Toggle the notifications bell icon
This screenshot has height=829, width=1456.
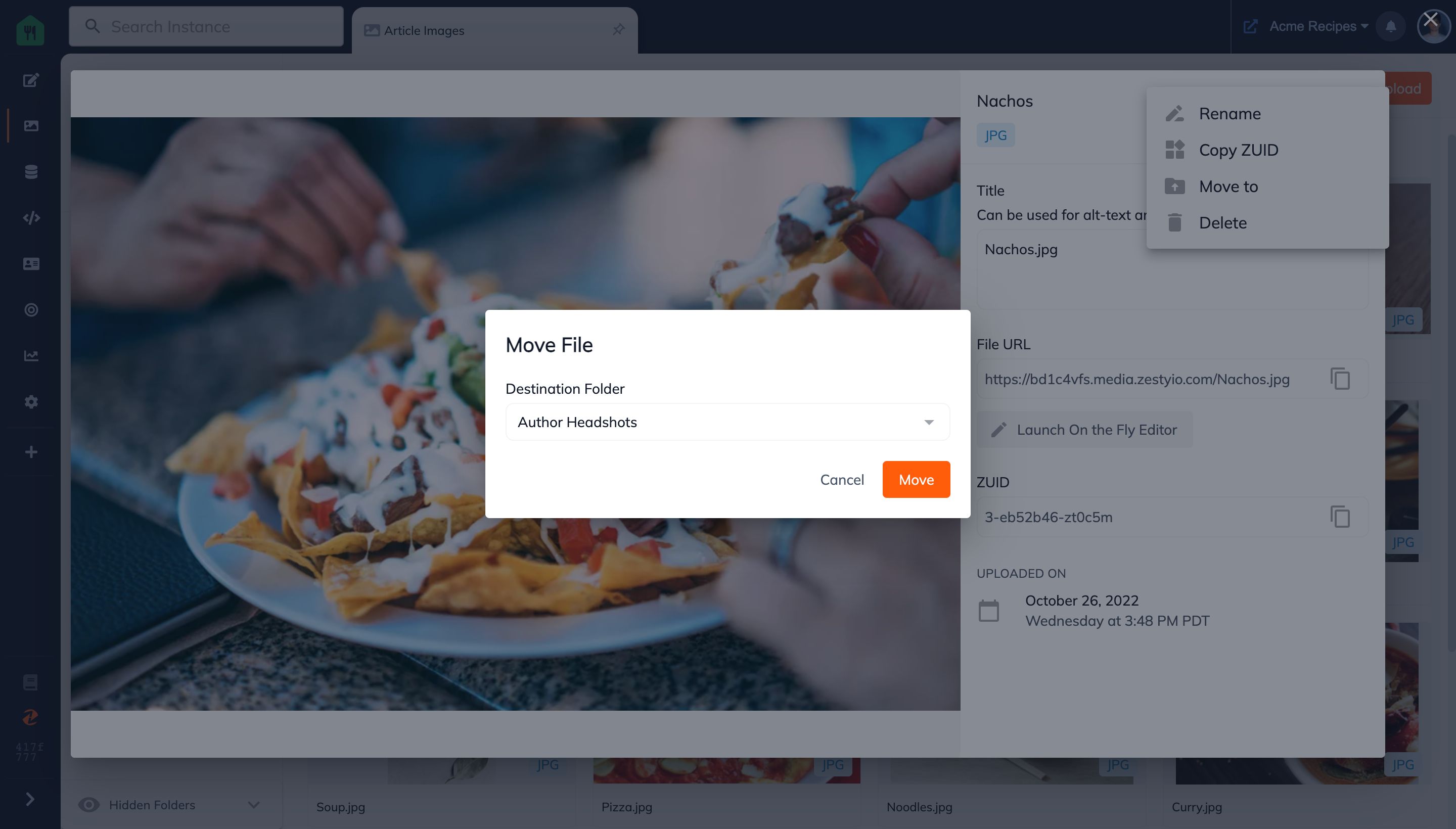[x=1391, y=26]
